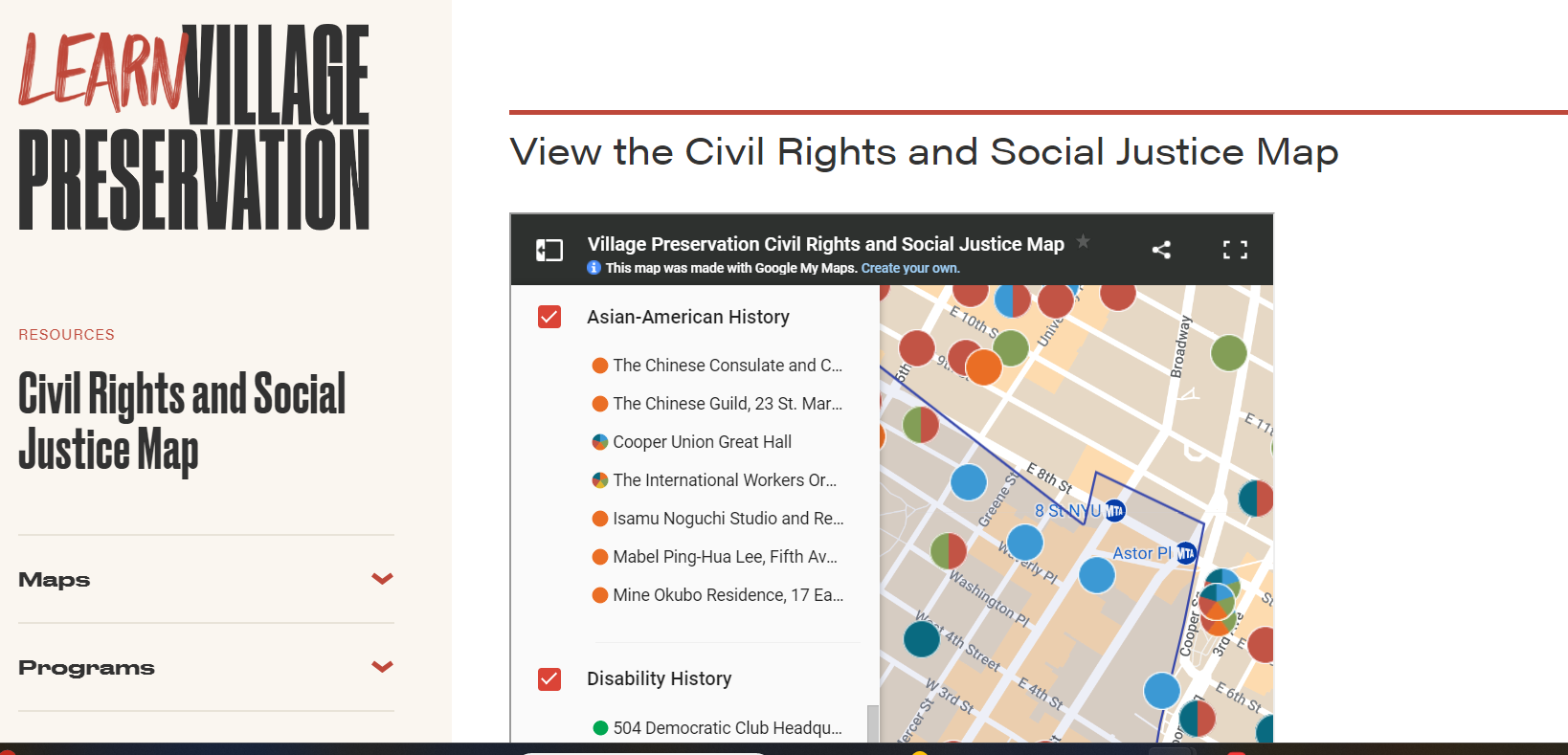1568x755 pixels.
Task: Select the green marker near Broadway
Action: click(1228, 352)
